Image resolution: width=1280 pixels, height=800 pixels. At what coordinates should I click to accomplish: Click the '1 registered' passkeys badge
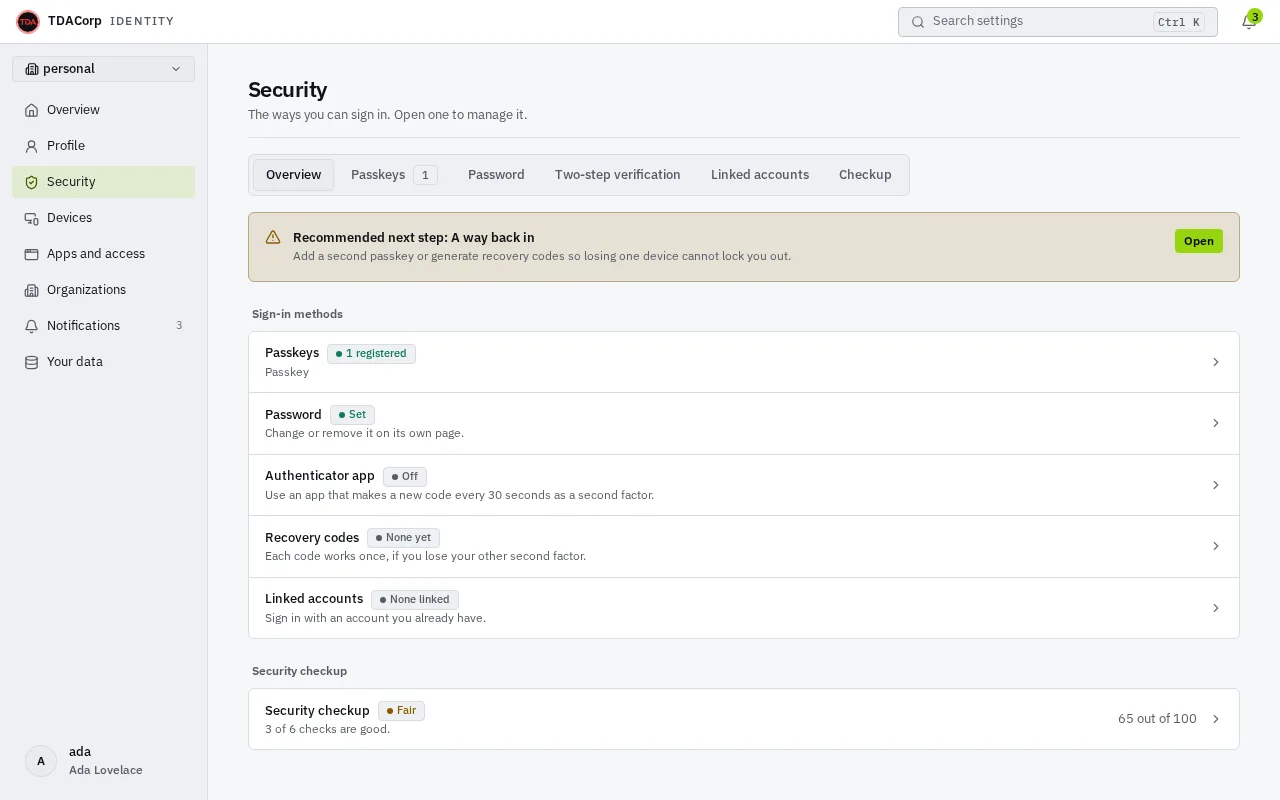pos(371,353)
